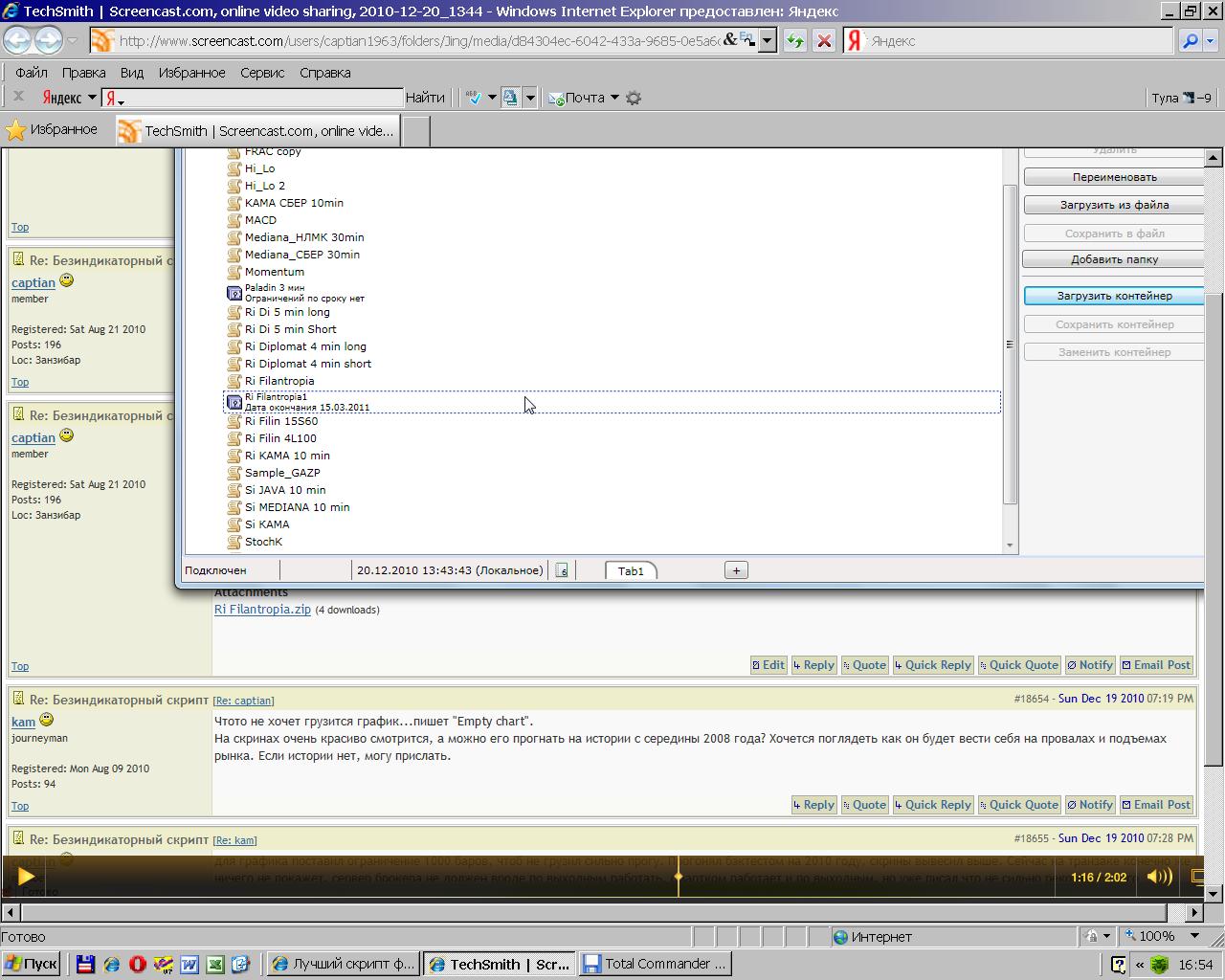This screenshot has width=1225, height=980.
Task: Click the stop loading red X icon
Action: (x=823, y=41)
